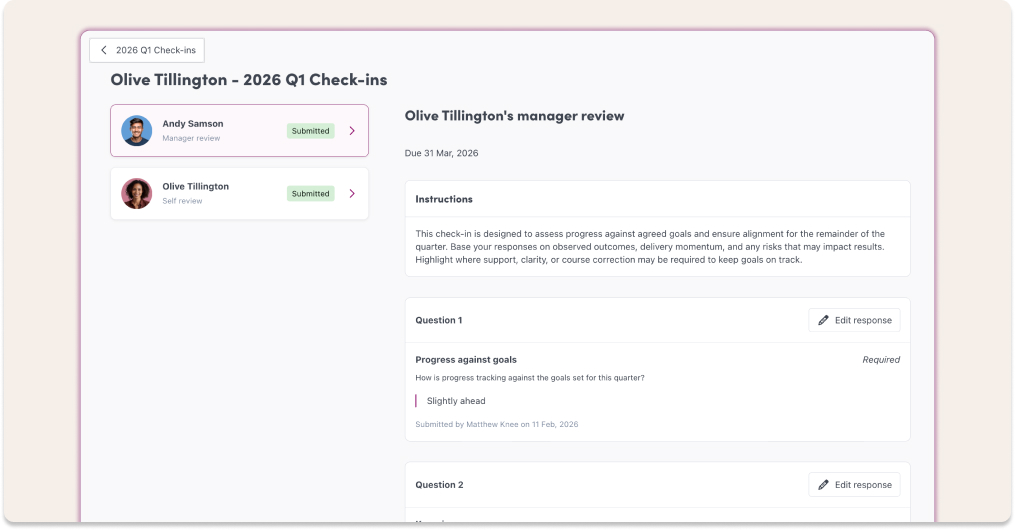Expand Olive Tillington's self review with the chevron
Screen dimensions: 1015x530
[x=352, y=194]
